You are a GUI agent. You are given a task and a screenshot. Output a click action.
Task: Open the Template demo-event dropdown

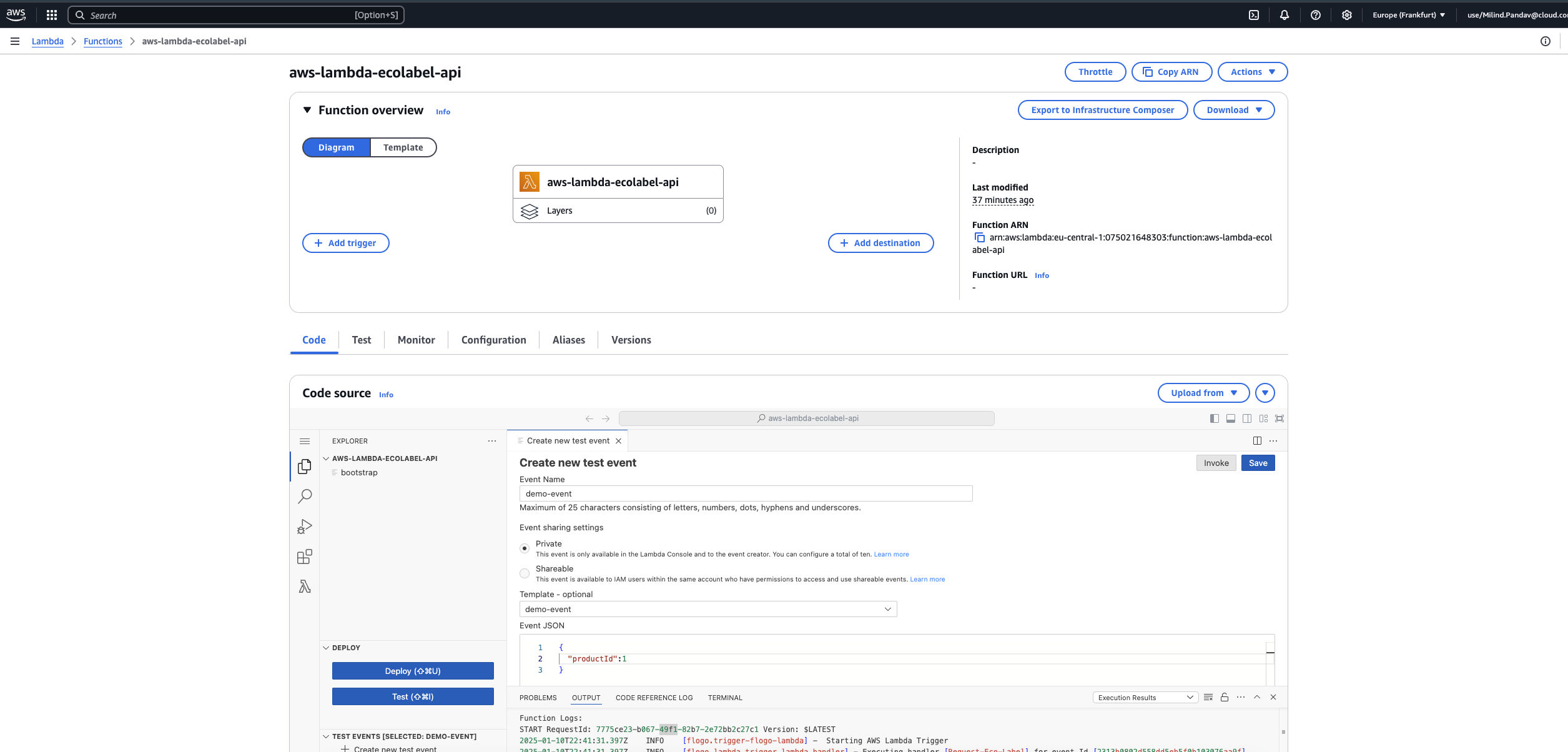click(708, 609)
